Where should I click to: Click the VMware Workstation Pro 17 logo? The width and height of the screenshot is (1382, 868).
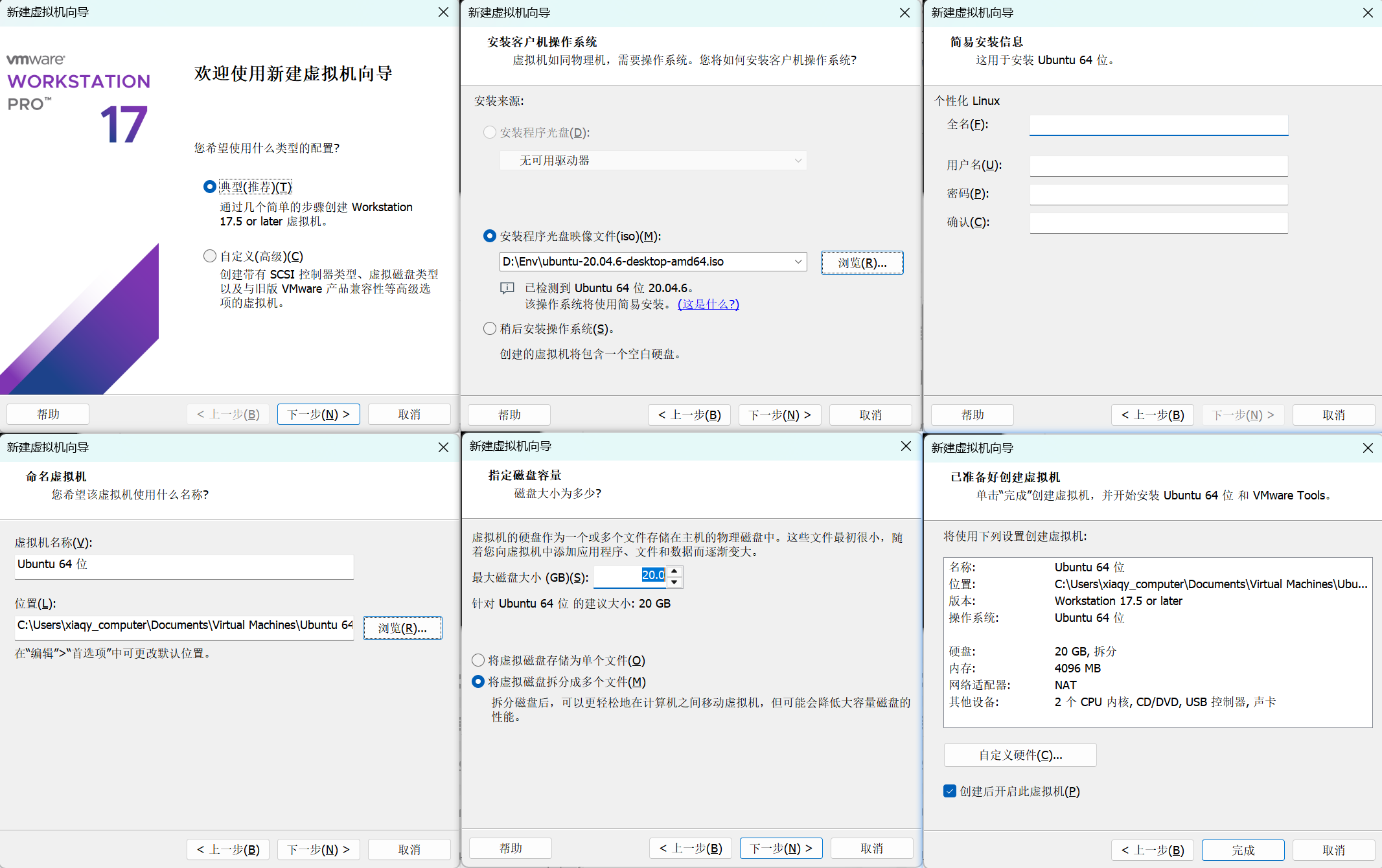click(x=79, y=97)
